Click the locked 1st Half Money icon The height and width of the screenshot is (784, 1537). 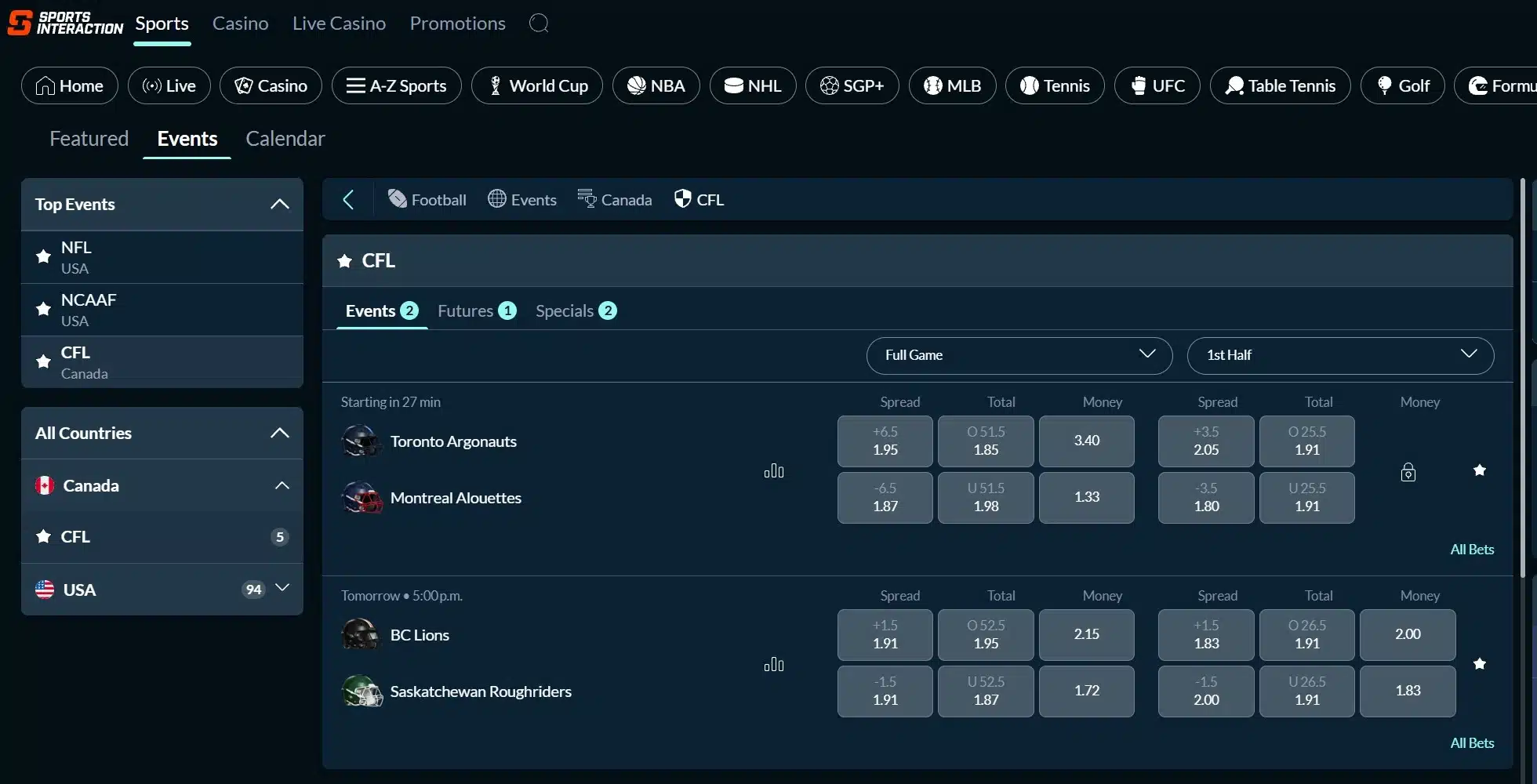[1408, 472]
